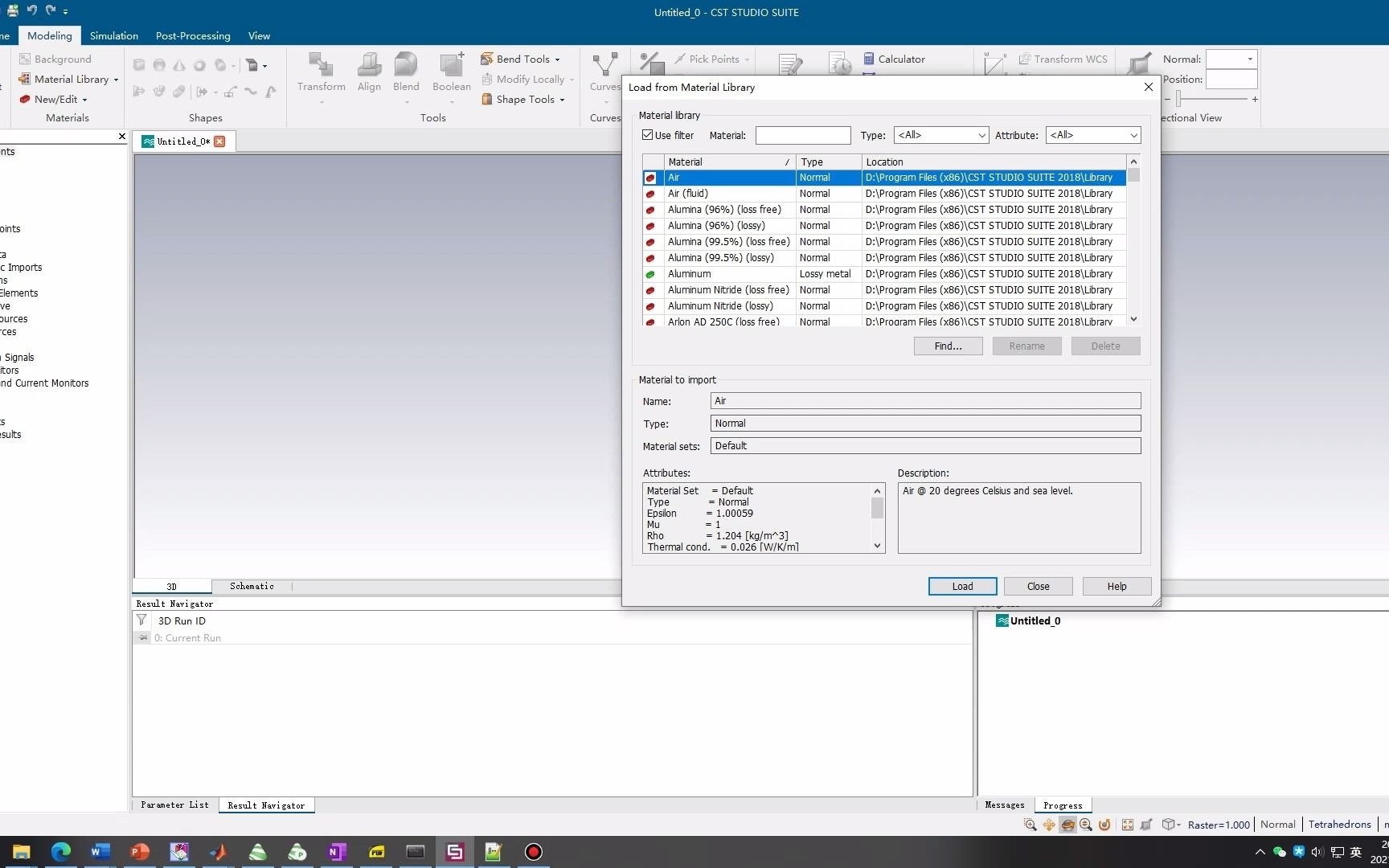Image resolution: width=1389 pixels, height=868 pixels.
Task: Click the Untitled_0 entry in progress panel
Action: (x=1028, y=620)
